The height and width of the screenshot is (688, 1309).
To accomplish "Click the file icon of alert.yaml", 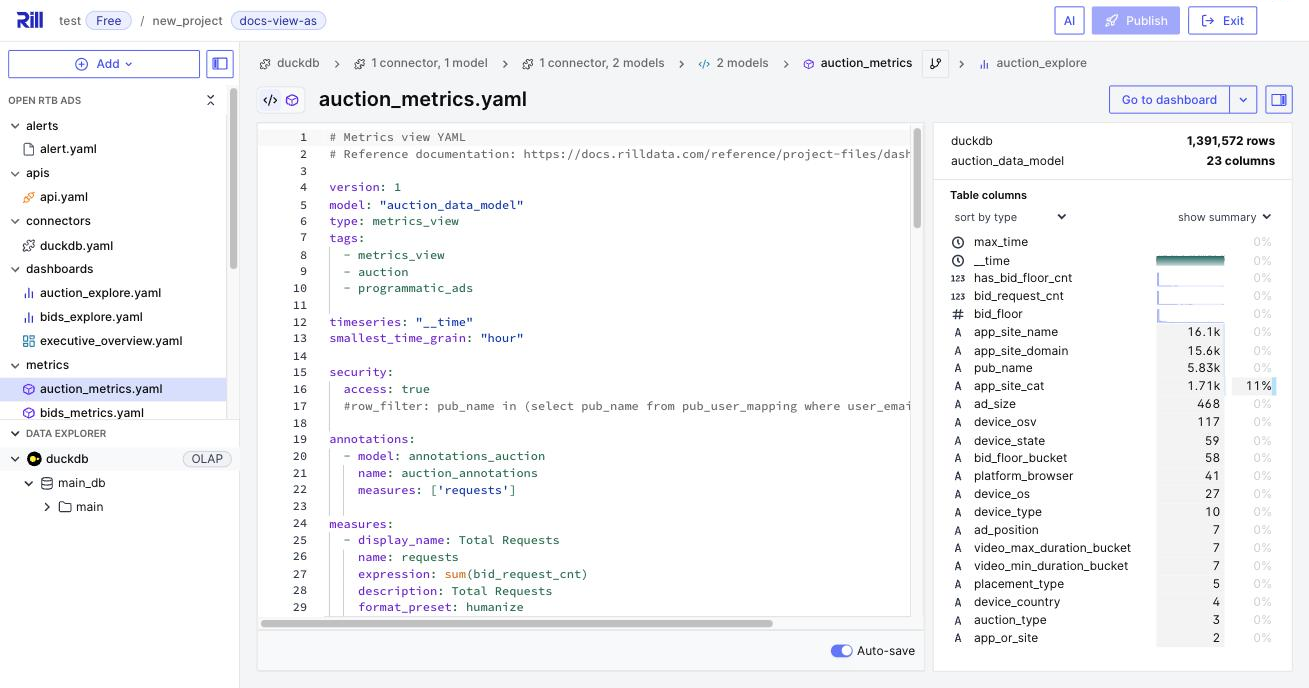I will point(29,149).
